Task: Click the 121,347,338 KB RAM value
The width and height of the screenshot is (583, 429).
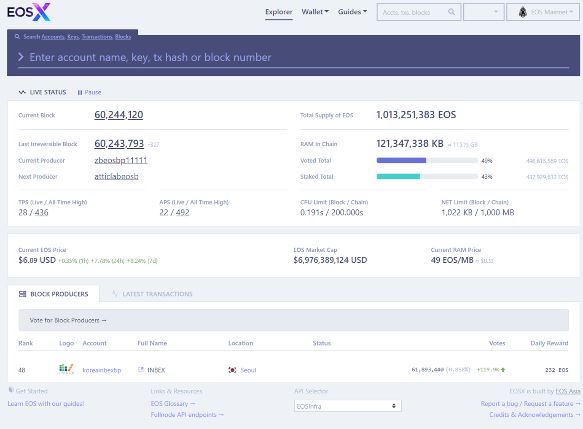Action: [410, 143]
